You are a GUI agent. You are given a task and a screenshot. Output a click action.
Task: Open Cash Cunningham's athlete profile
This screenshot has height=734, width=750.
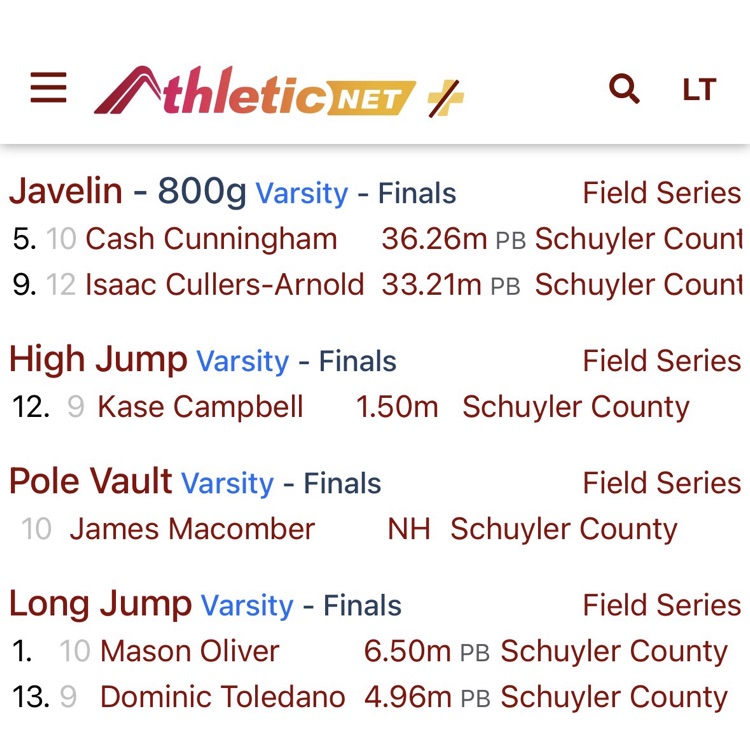pyautogui.click(x=211, y=239)
